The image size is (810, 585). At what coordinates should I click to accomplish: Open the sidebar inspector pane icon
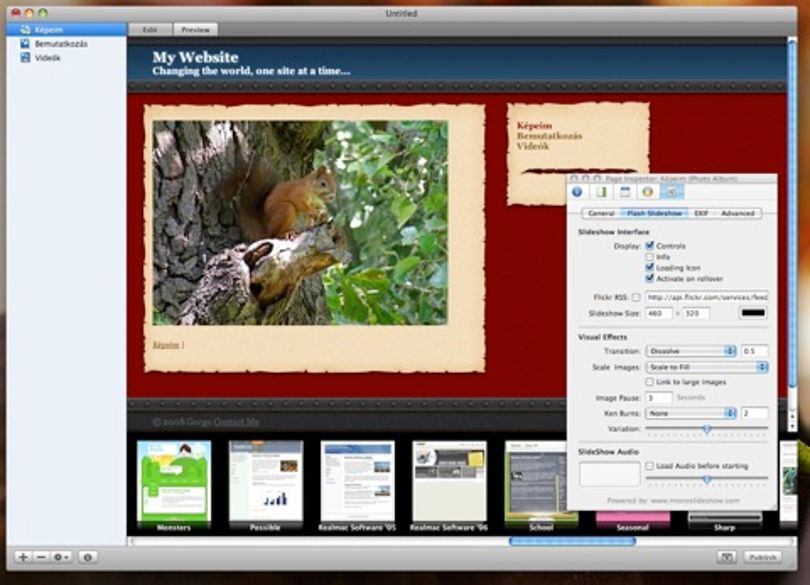click(x=601, y=192)
